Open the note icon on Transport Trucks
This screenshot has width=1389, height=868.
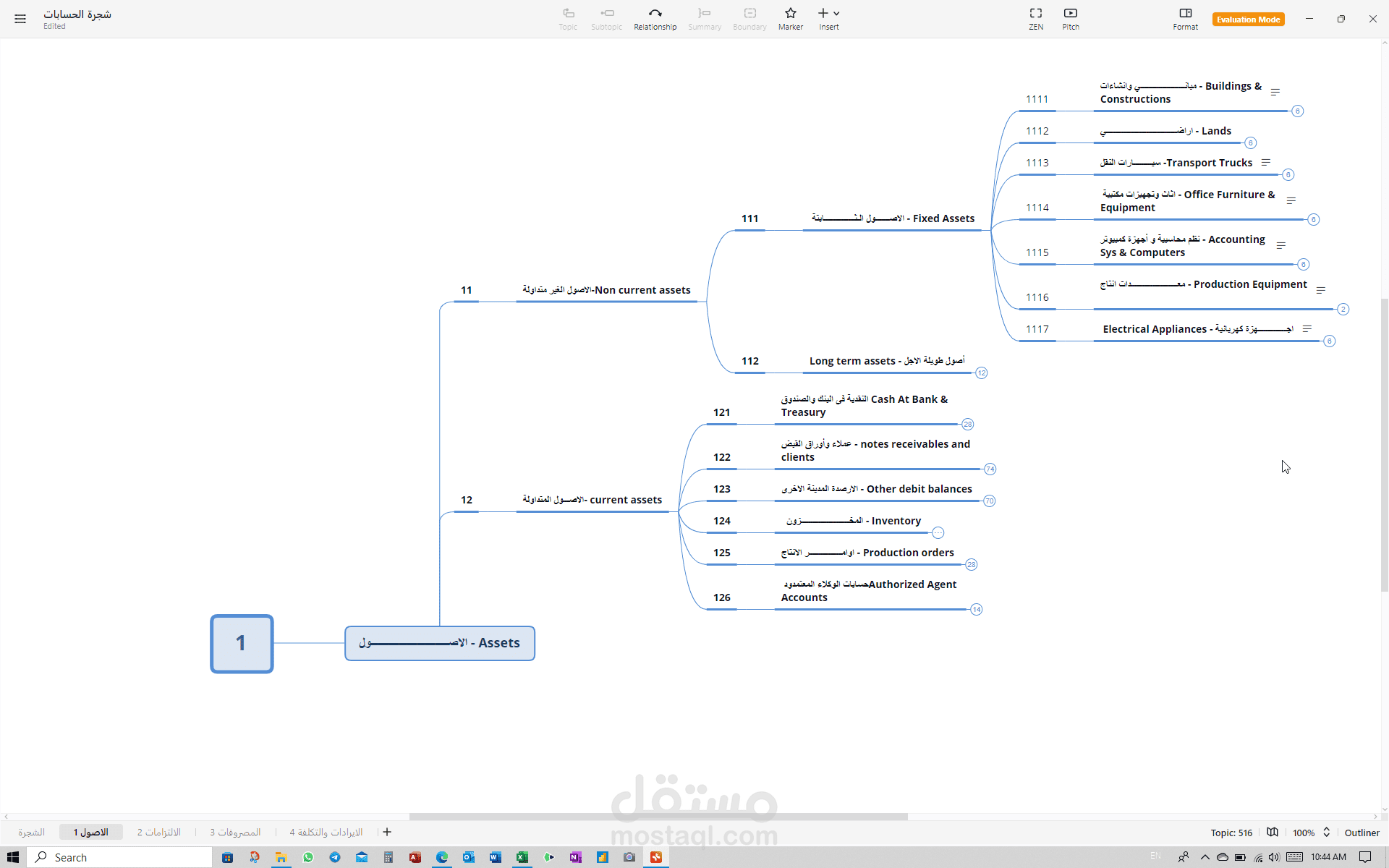[1266, 163]
